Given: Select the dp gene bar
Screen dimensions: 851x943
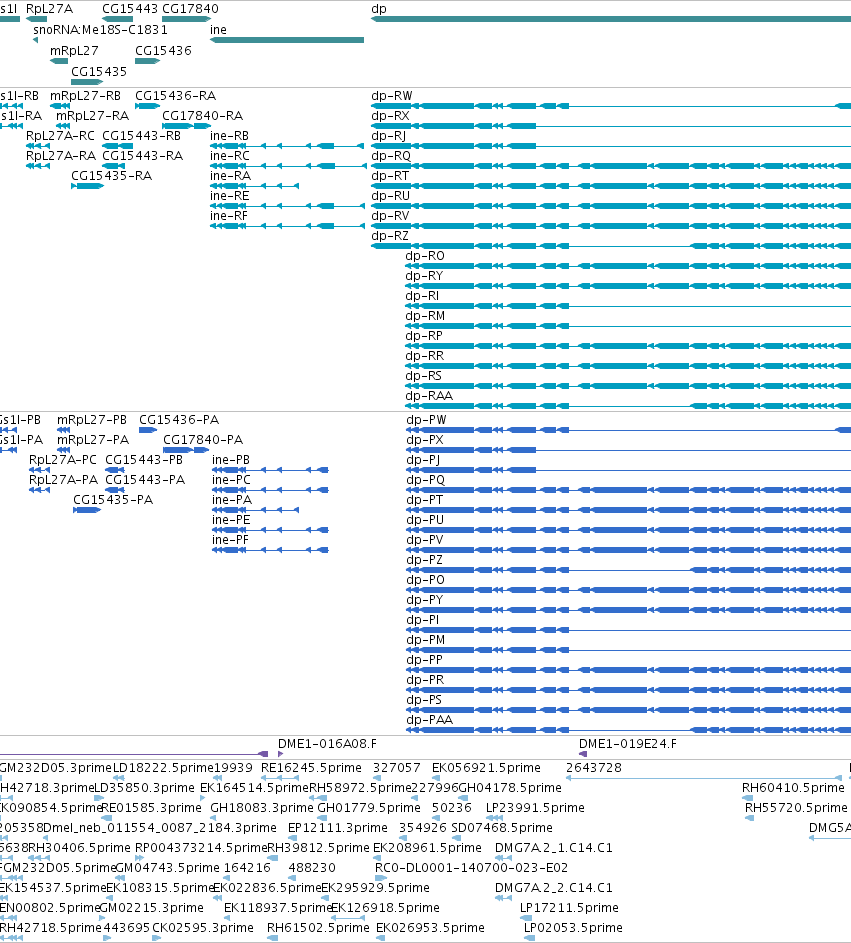Looking at the screenshot, I should [x=610, y=19].
